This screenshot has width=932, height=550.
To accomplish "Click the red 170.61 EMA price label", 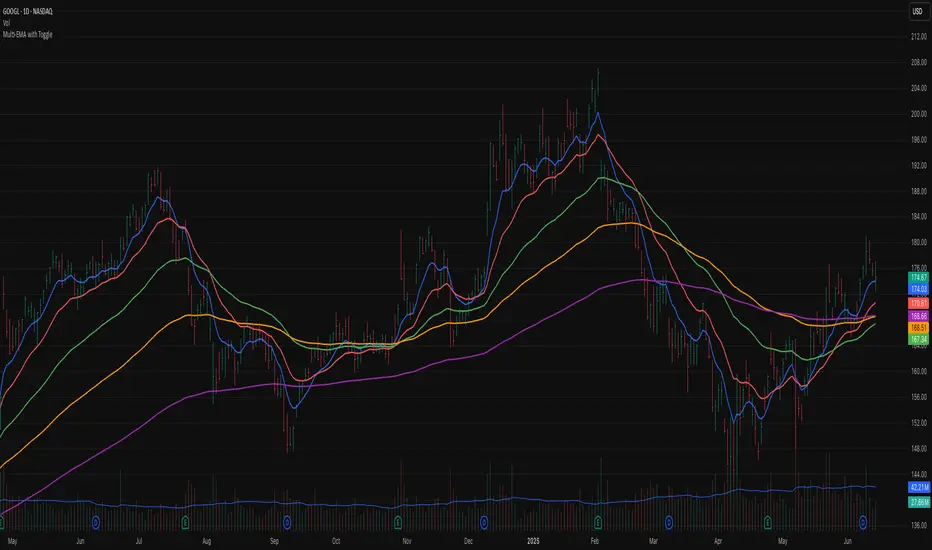I will pos(918,303).
